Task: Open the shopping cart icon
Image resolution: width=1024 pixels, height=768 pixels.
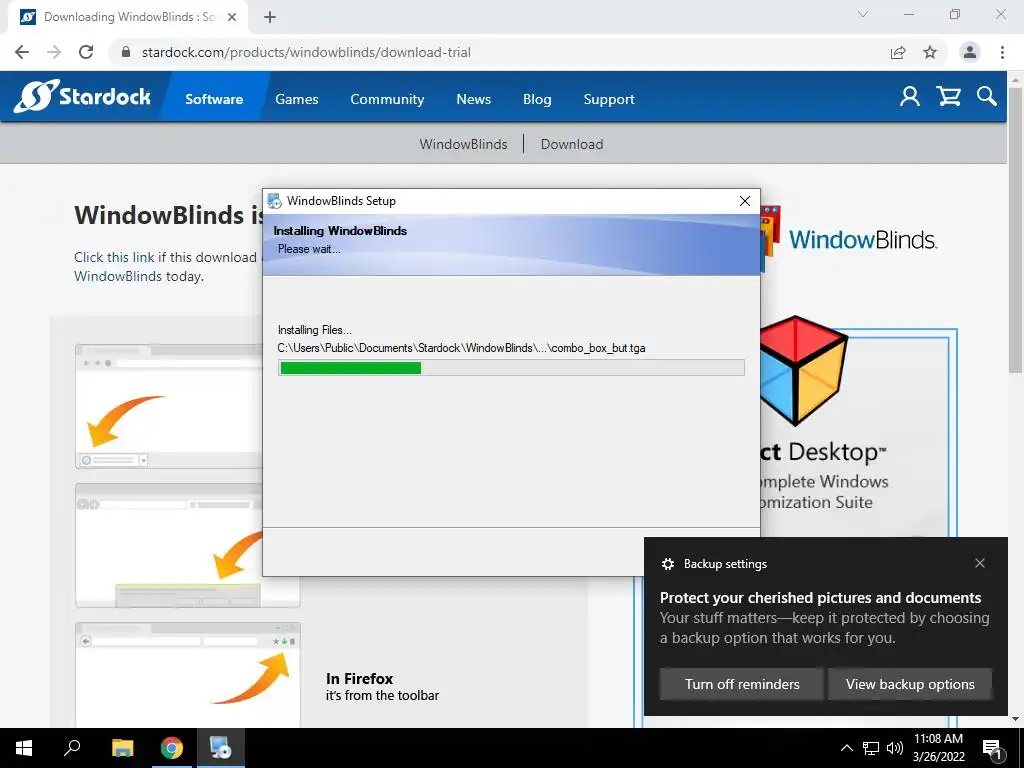Action: (948, 97)
